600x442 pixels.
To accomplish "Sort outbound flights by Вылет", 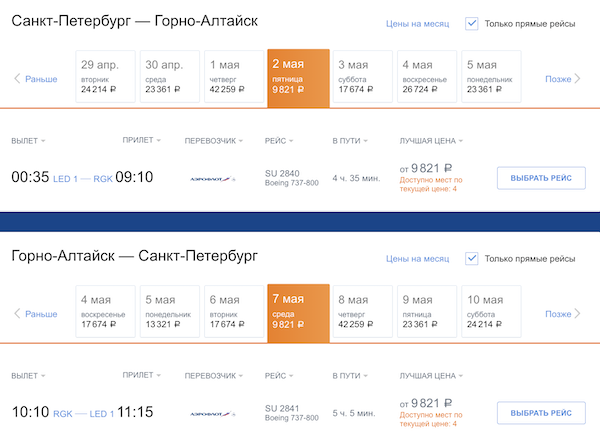I will (28, 140).
